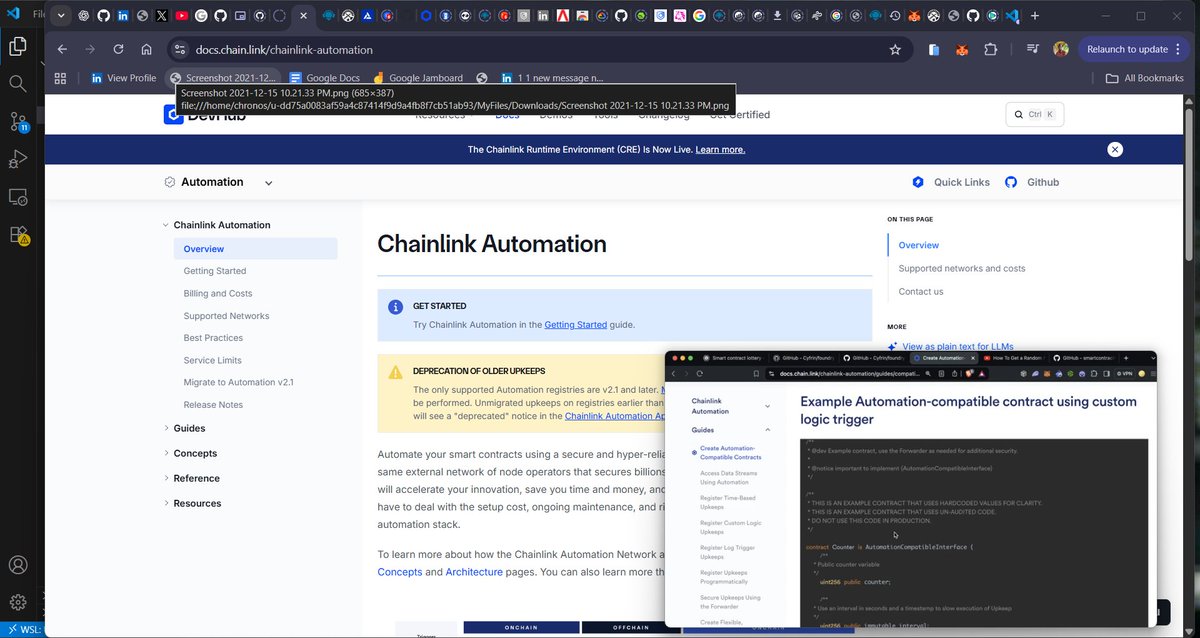
Task: Open Chrome apps grid in bookmarks bar
Action: pos(60,78)
